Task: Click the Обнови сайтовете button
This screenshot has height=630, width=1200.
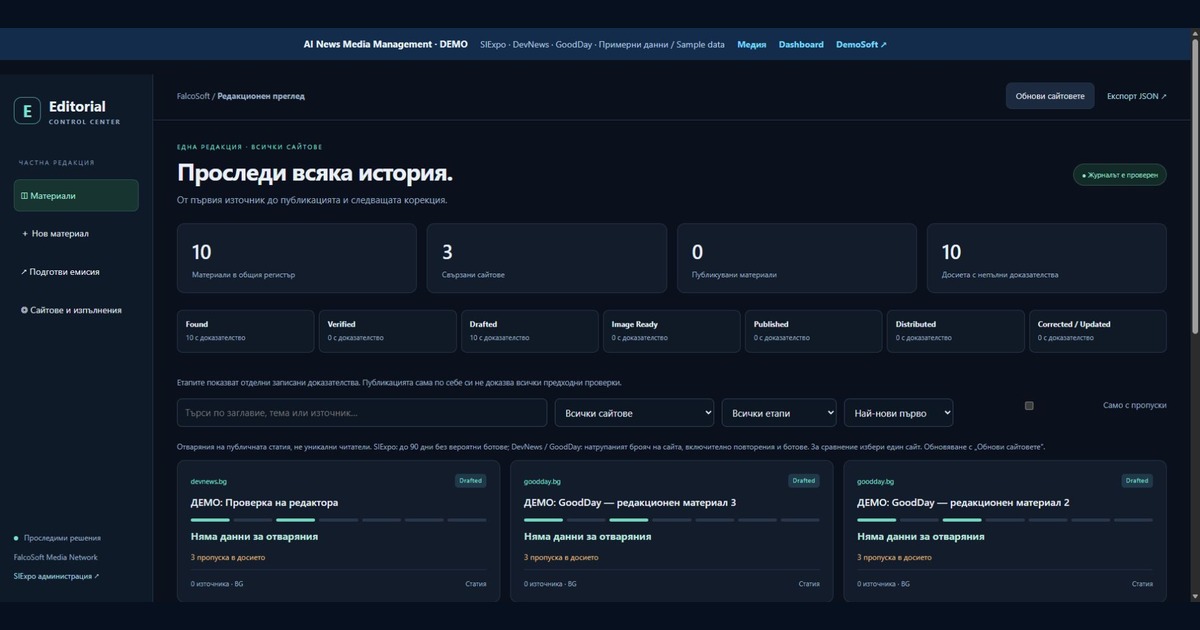Action: tap(1050, 96)
